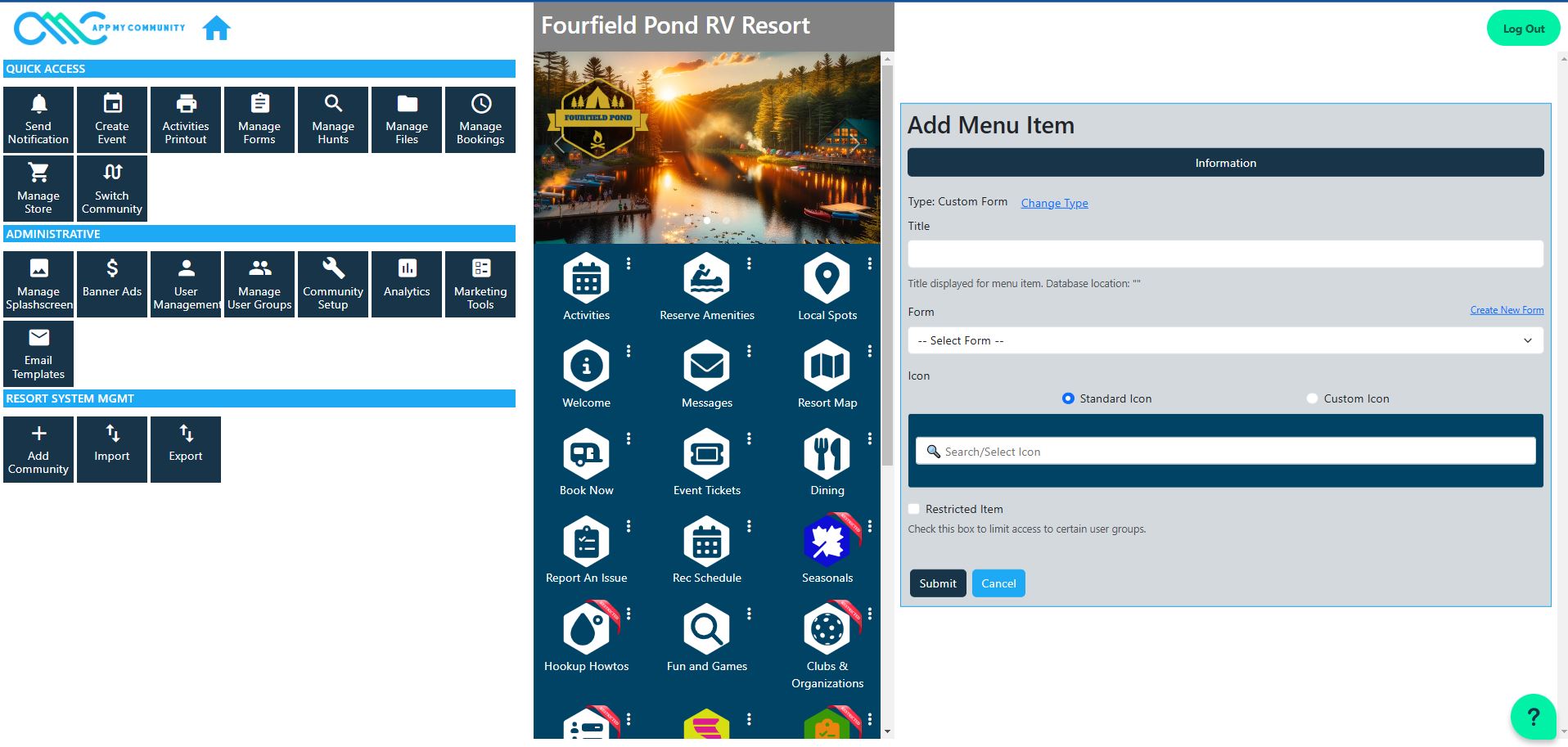Open the Analytics chart tile
This screenshot has height=747, width=1568.
pyautogui.click(x=407, y=284)
